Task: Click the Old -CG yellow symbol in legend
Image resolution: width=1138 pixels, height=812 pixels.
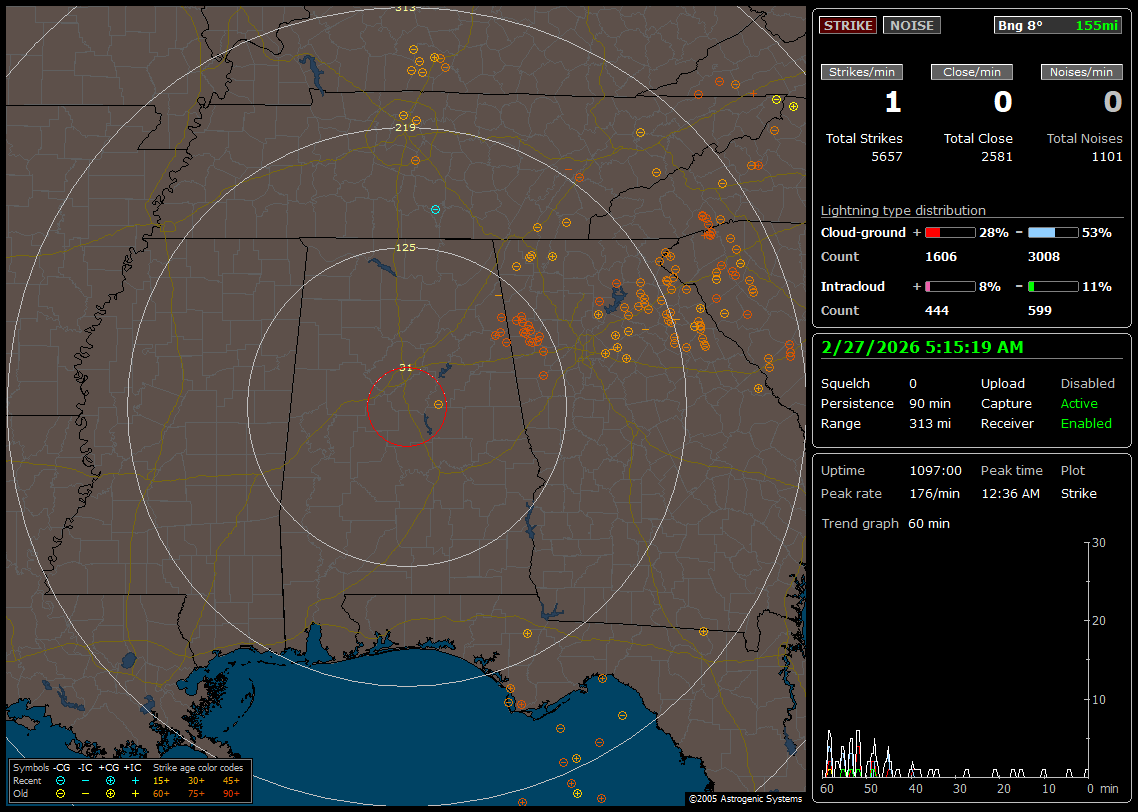Action: click(x=61, y=793)
